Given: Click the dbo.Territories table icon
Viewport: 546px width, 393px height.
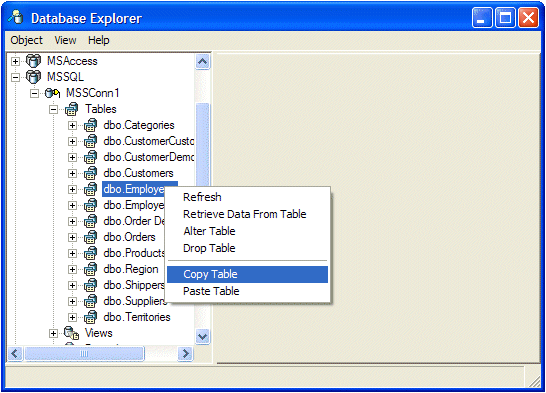Looking at the screenshot, I should 91,317.
